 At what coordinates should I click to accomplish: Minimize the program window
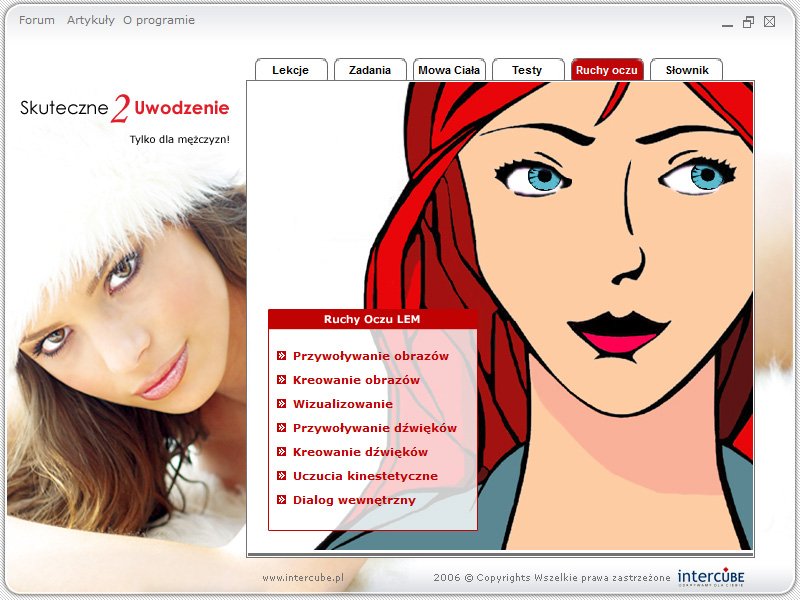tap(726, 23)
